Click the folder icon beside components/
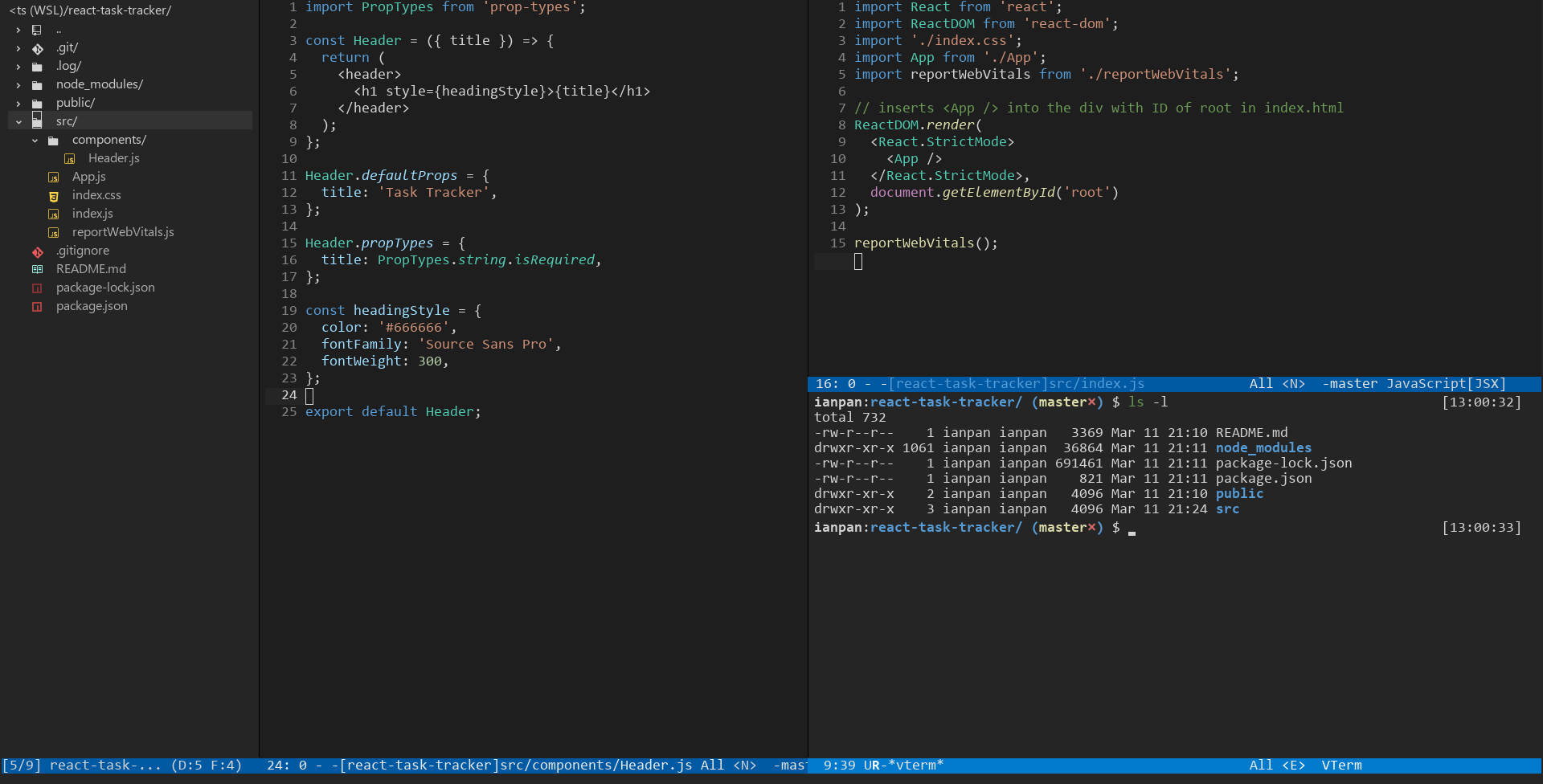Viewport: 1543px width, 784px height. point(53,141)
